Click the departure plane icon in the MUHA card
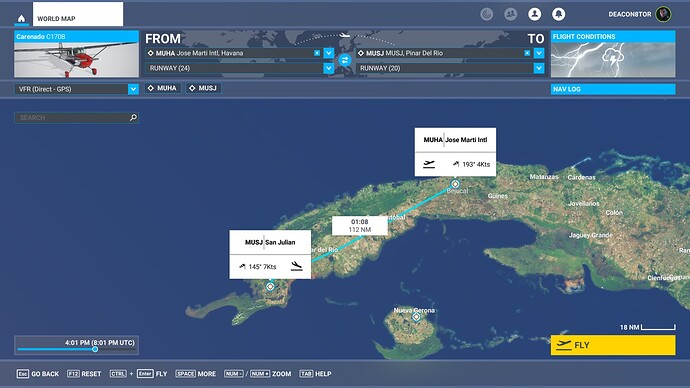Image resolution: width=690 pixels, height=388 pixels. pyautogui.click(x=429, y=164)
